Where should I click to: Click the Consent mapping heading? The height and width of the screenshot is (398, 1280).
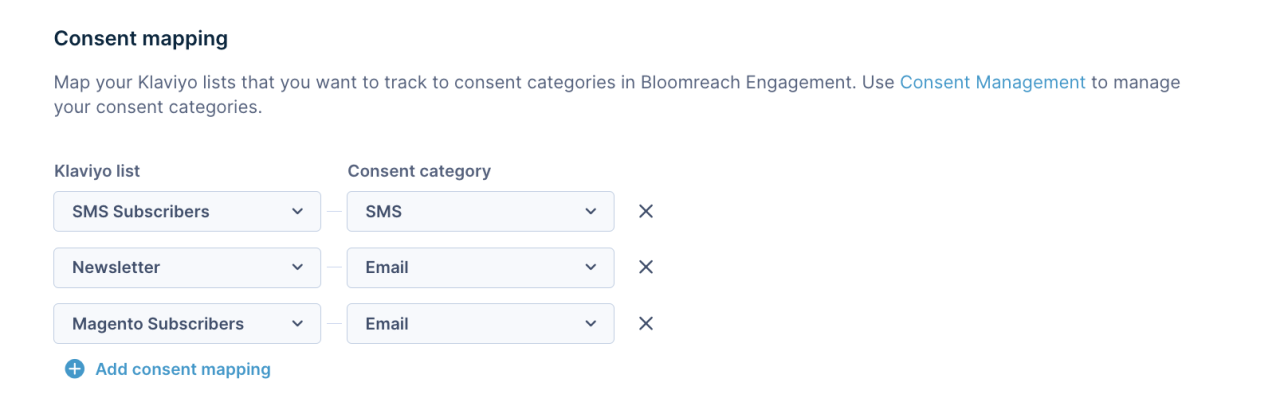141,39
